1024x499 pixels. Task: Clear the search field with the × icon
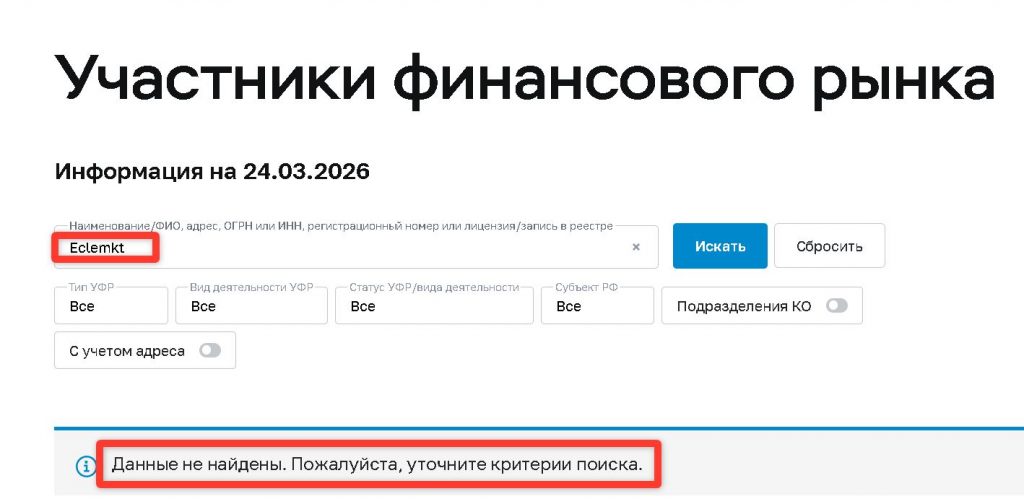point(636,247)
